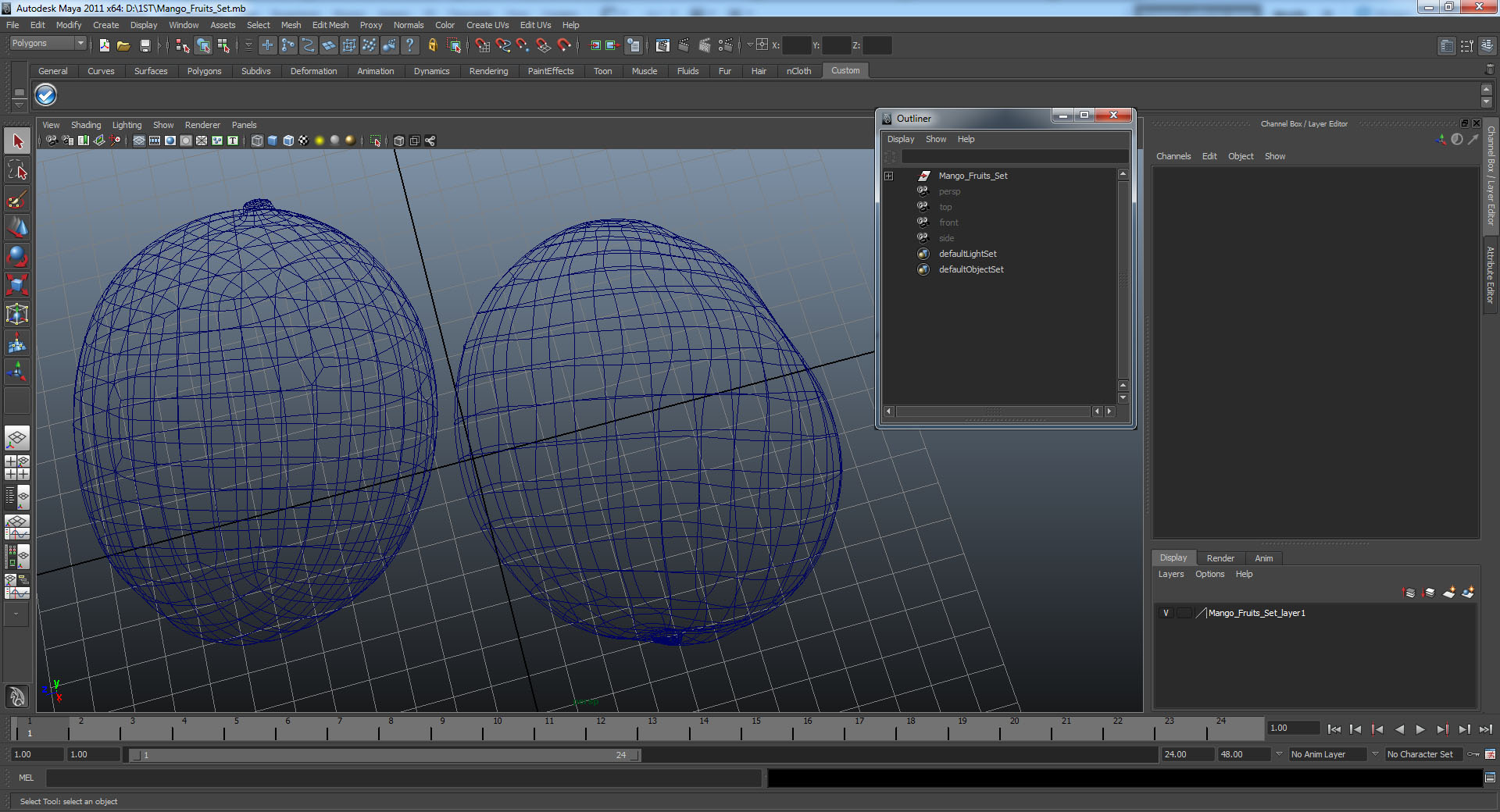This screenshot has height=812, width=1500.
Task: Open the Mesh menu
Action: pos(291,25)
